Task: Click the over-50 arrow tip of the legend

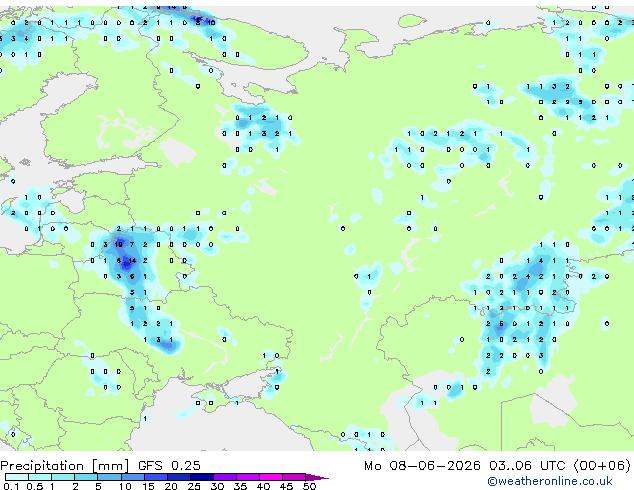Action: [317, 477]
